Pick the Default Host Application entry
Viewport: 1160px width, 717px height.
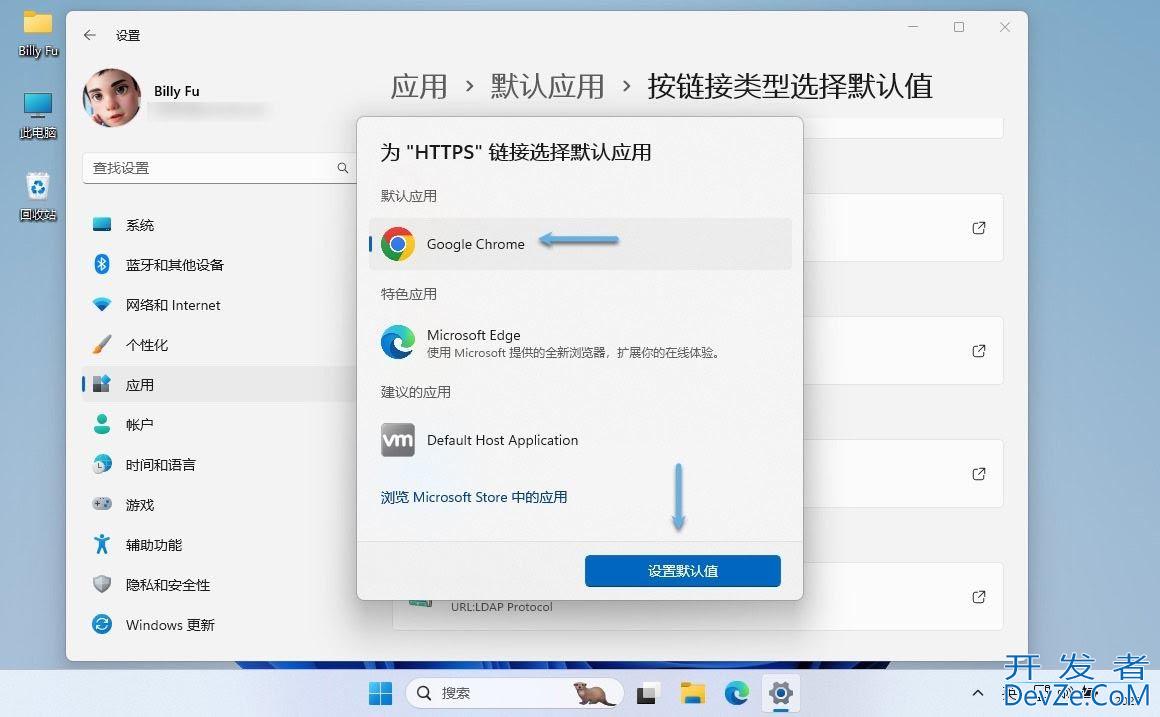click(580, 440)
